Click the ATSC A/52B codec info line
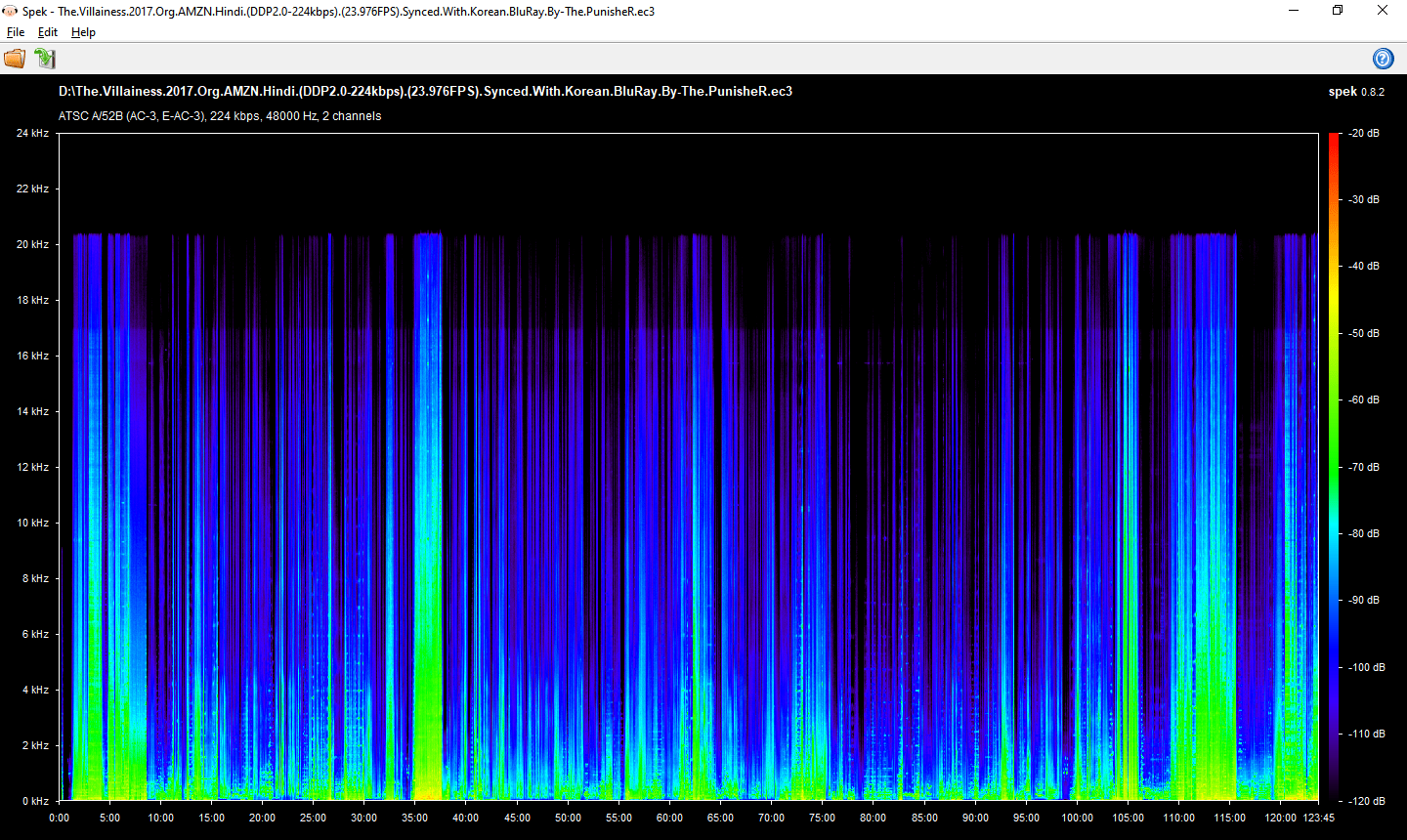The height and width of the screenshot is (840, 1407). pos(220,115)
